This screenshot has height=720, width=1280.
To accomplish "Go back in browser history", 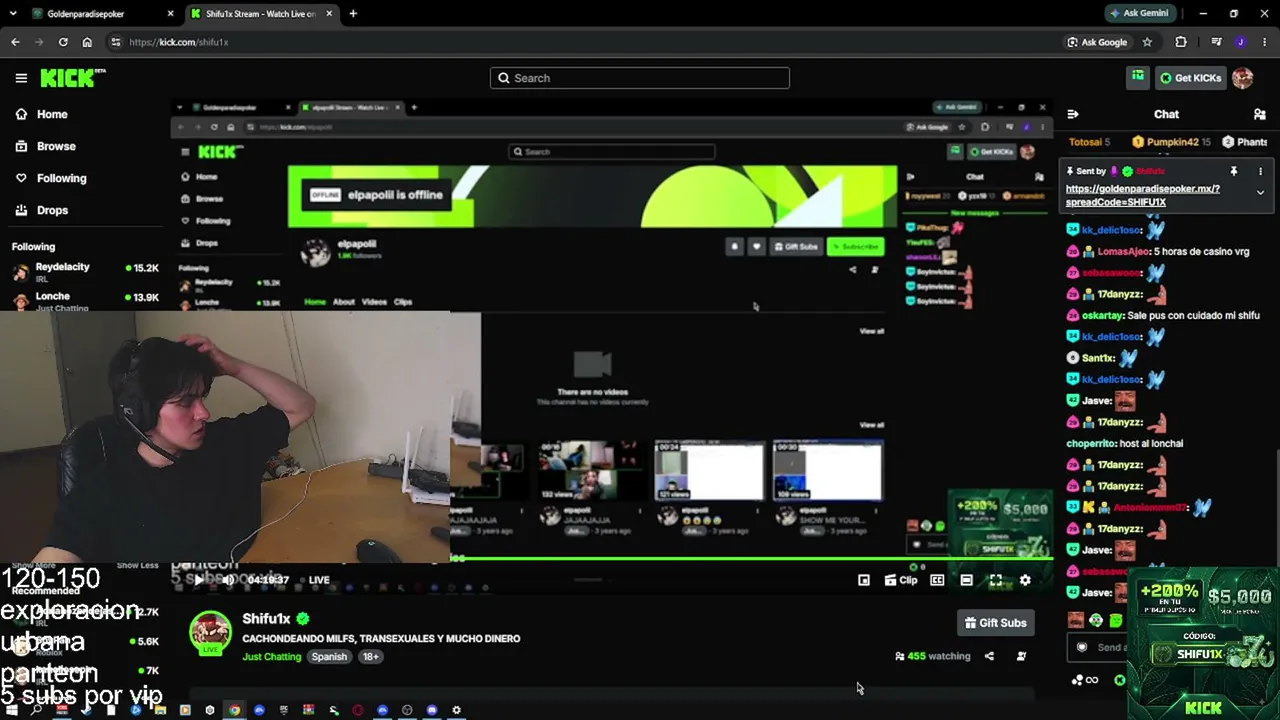I will 15,42.
